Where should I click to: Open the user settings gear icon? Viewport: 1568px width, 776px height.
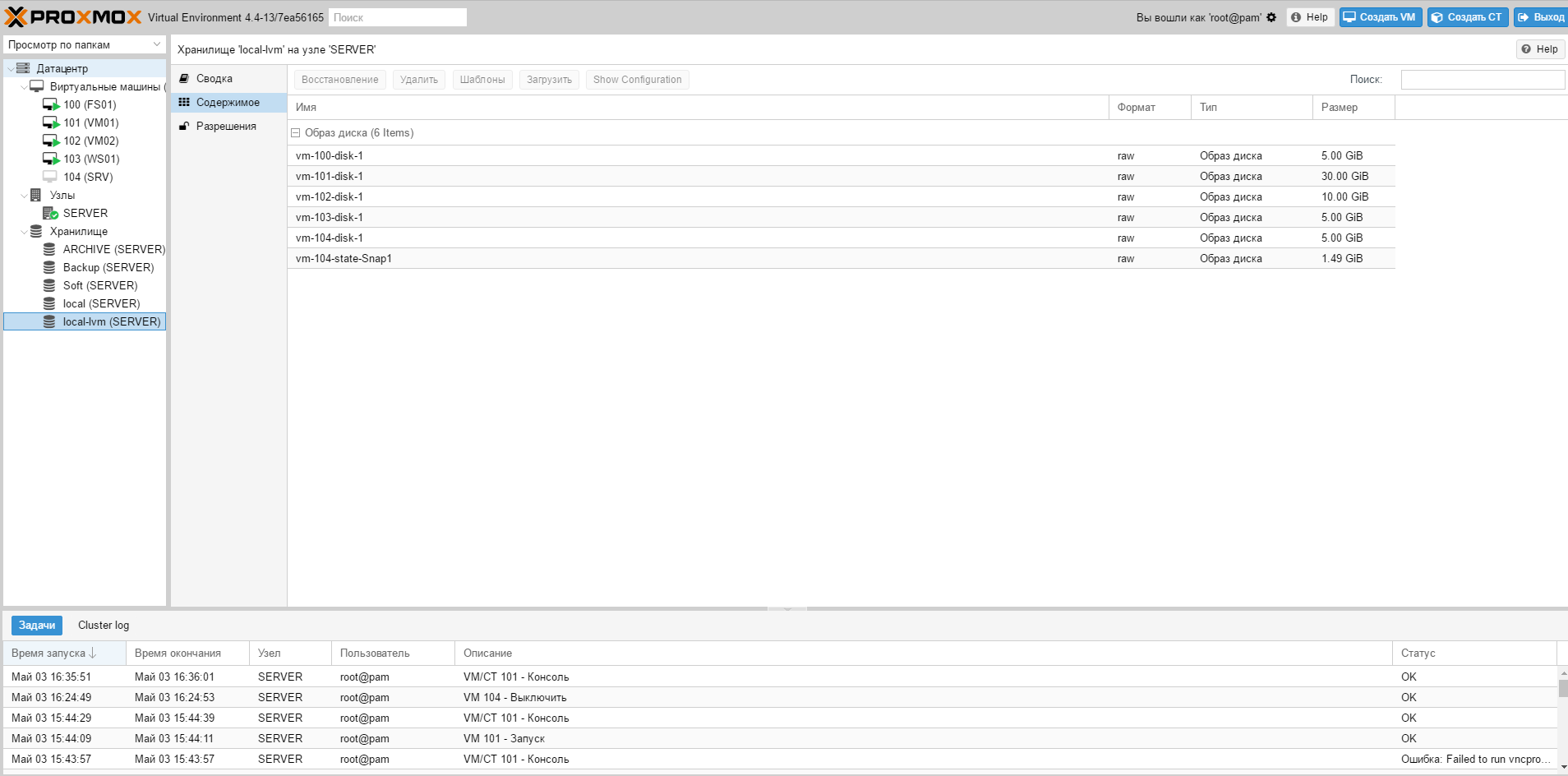[x=1271, y=17]
